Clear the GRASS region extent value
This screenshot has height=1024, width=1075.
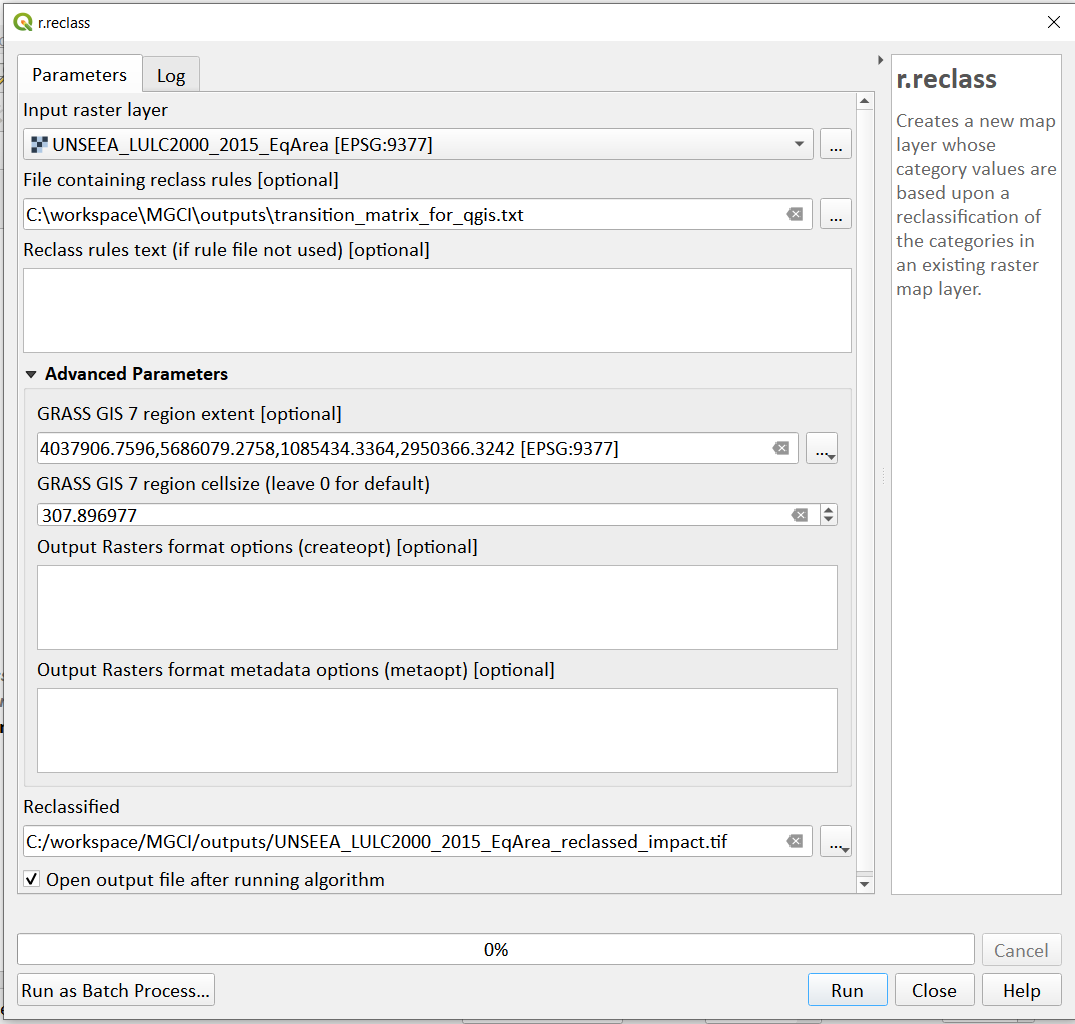click(x=781, y=448)
